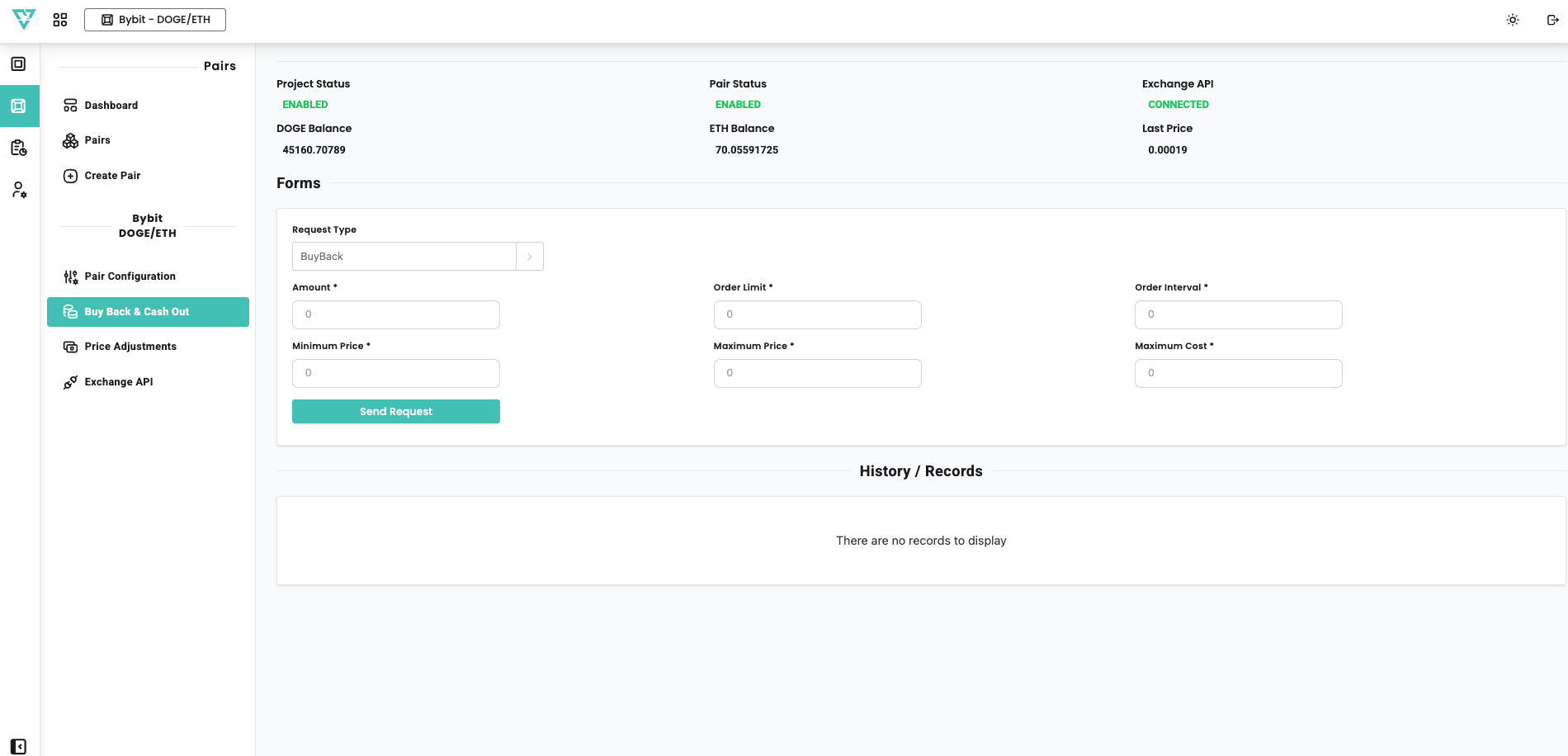Viewport: 1568px width, 756px height.
Task: Expand the Request Type BuyBack dropdown
Action: point(404,257)
